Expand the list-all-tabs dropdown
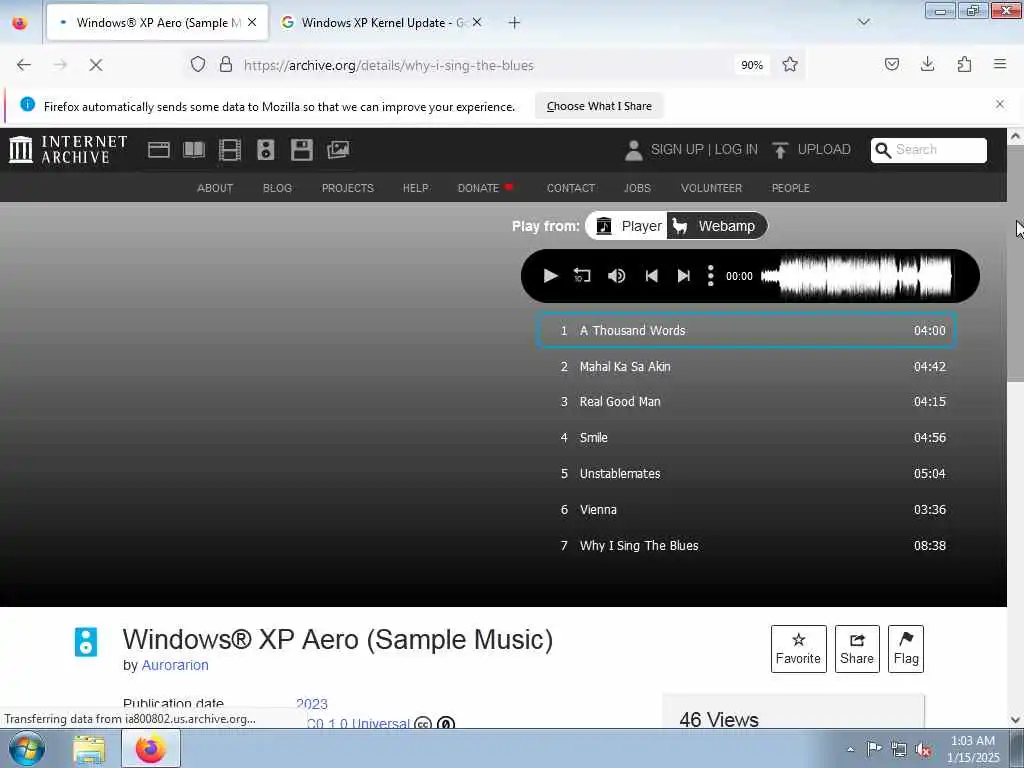The image size is (1024, 768). click(x=863, y=22)
